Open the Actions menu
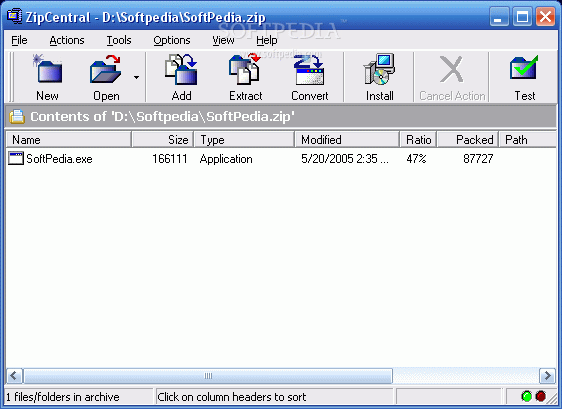 [67, 40]
